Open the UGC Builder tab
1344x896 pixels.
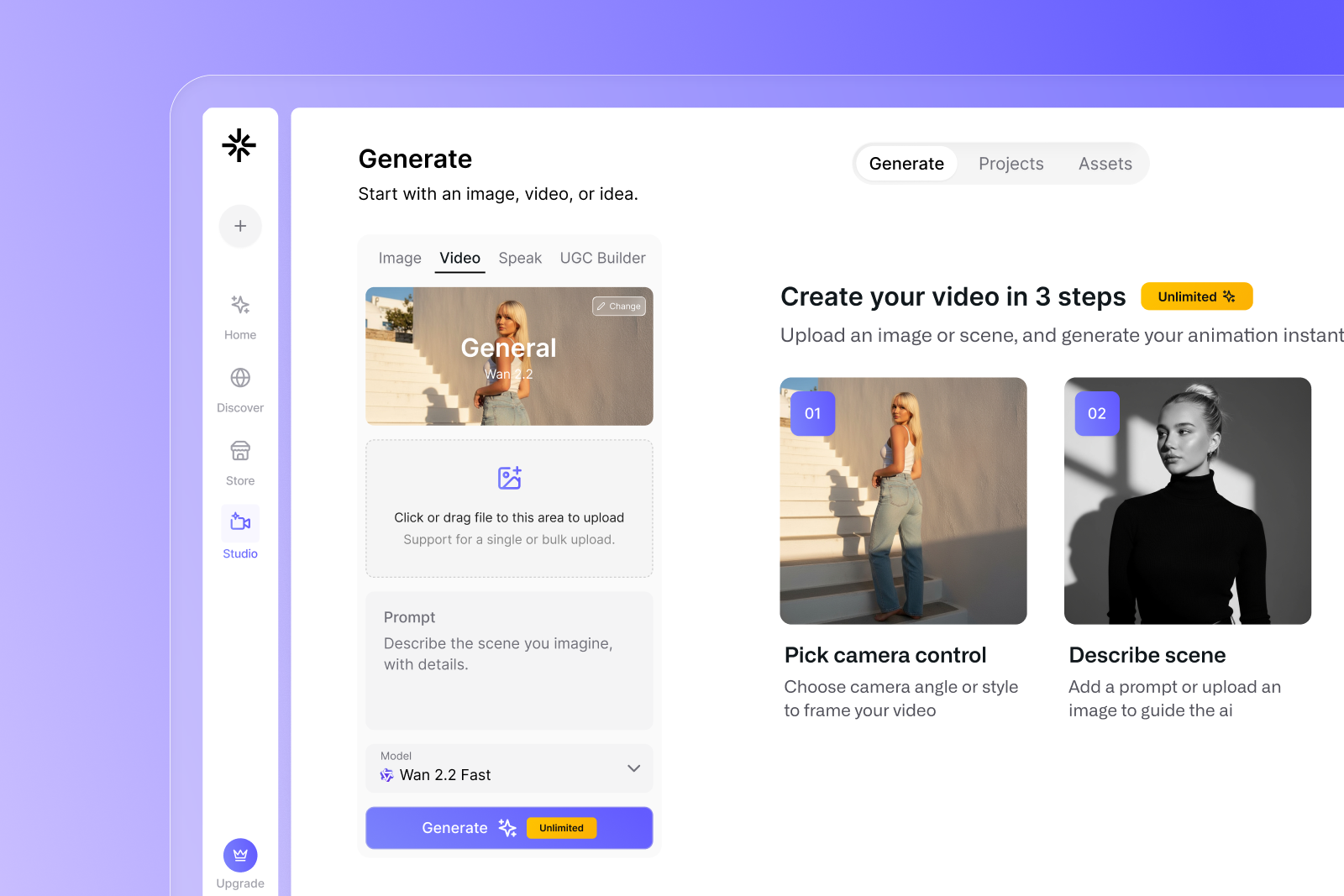click(x=602, y=258)
